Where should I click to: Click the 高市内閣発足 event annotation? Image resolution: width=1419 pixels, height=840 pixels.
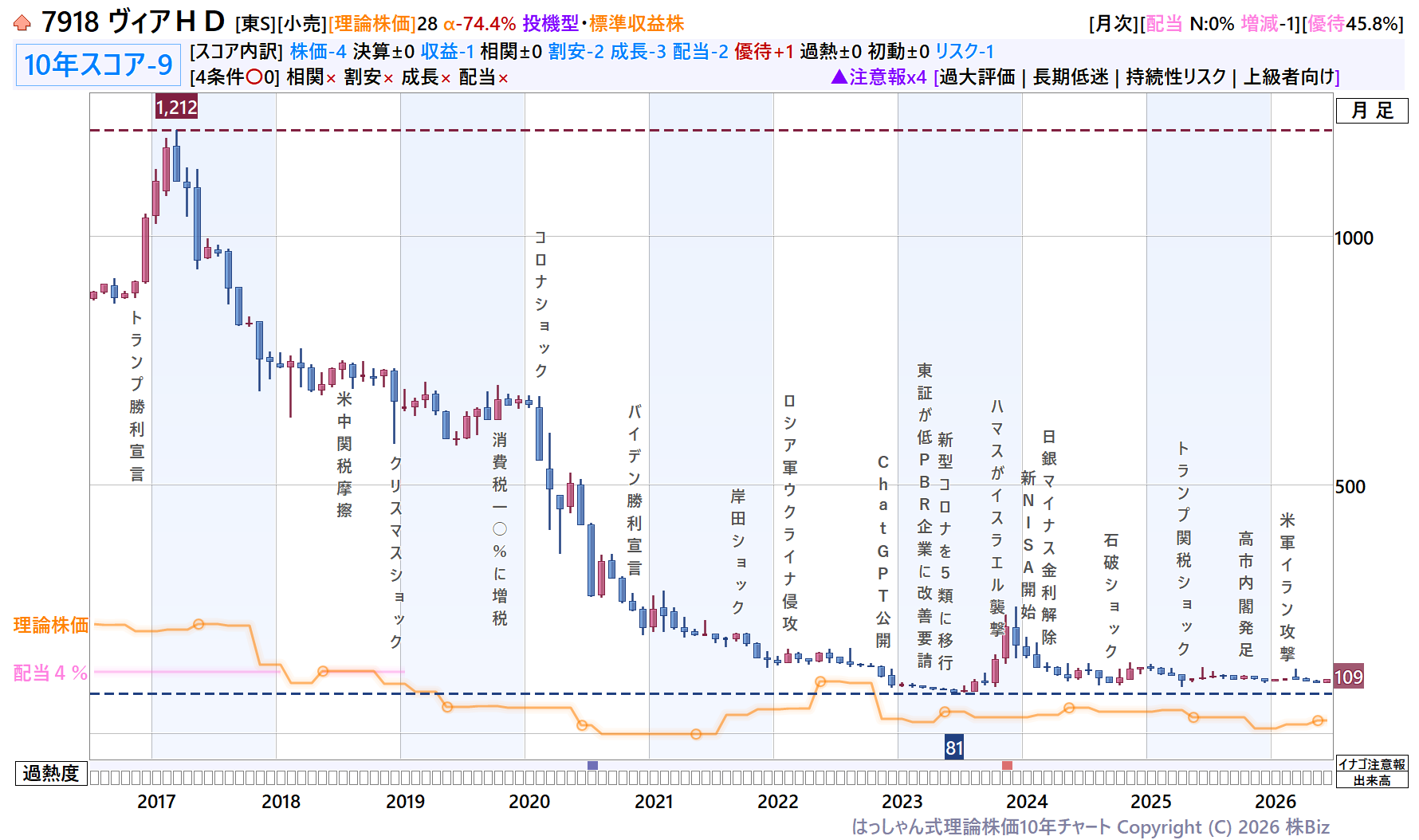(x=1246, y=594)
